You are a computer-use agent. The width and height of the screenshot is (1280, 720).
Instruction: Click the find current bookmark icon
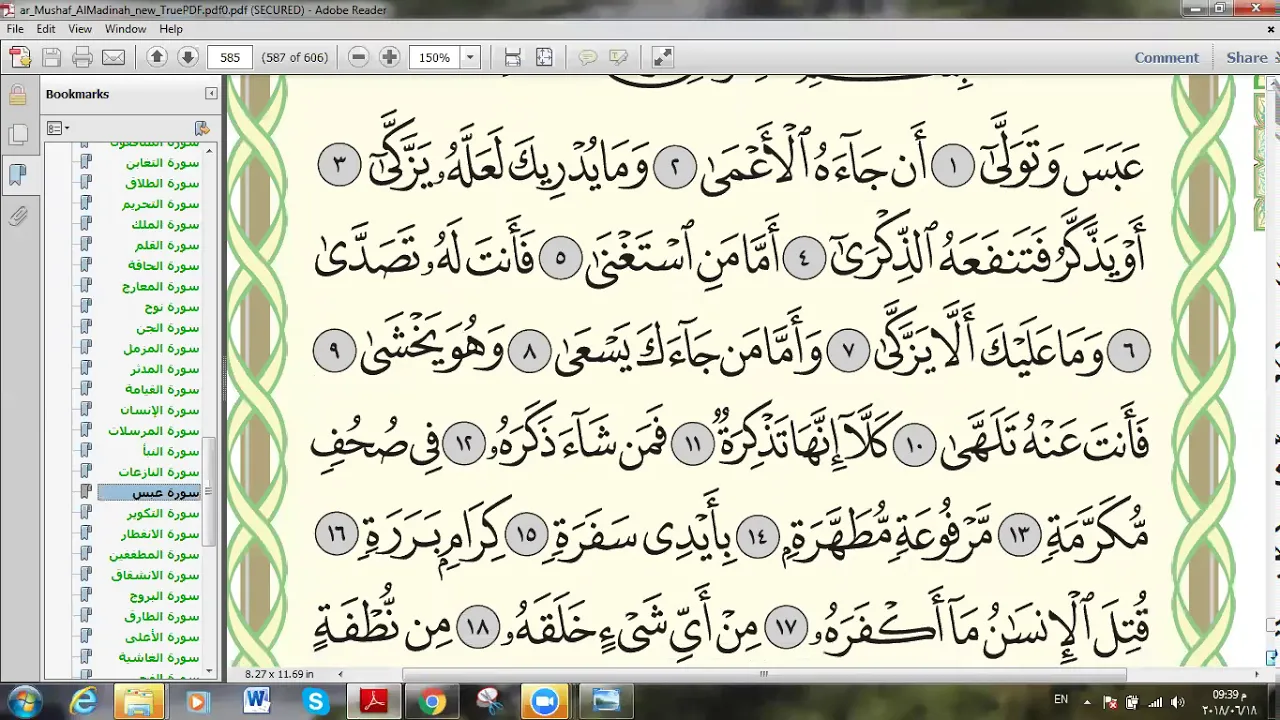(x=202, y=128)
